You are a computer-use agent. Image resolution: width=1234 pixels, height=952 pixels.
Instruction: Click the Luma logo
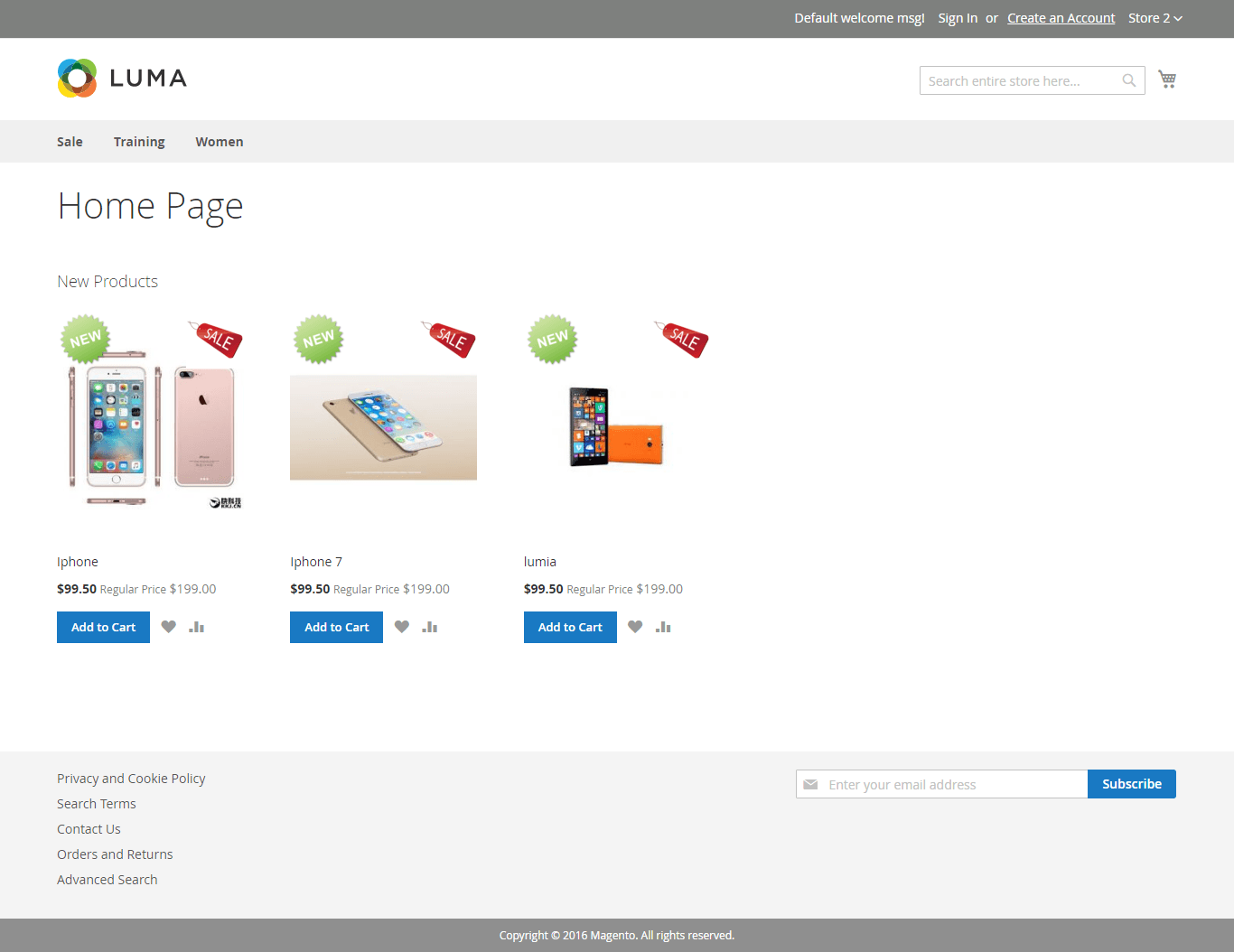point(122,79)
